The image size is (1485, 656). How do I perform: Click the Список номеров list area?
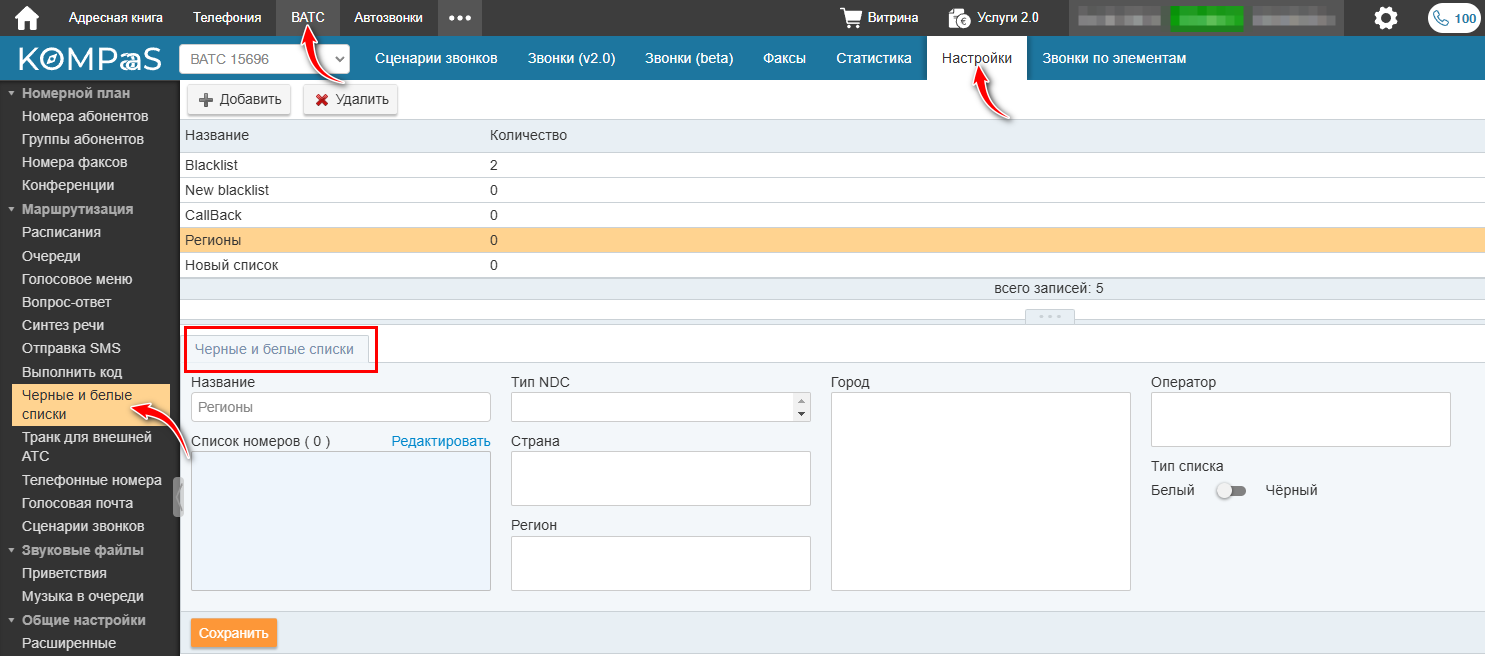tap(341, 521)
